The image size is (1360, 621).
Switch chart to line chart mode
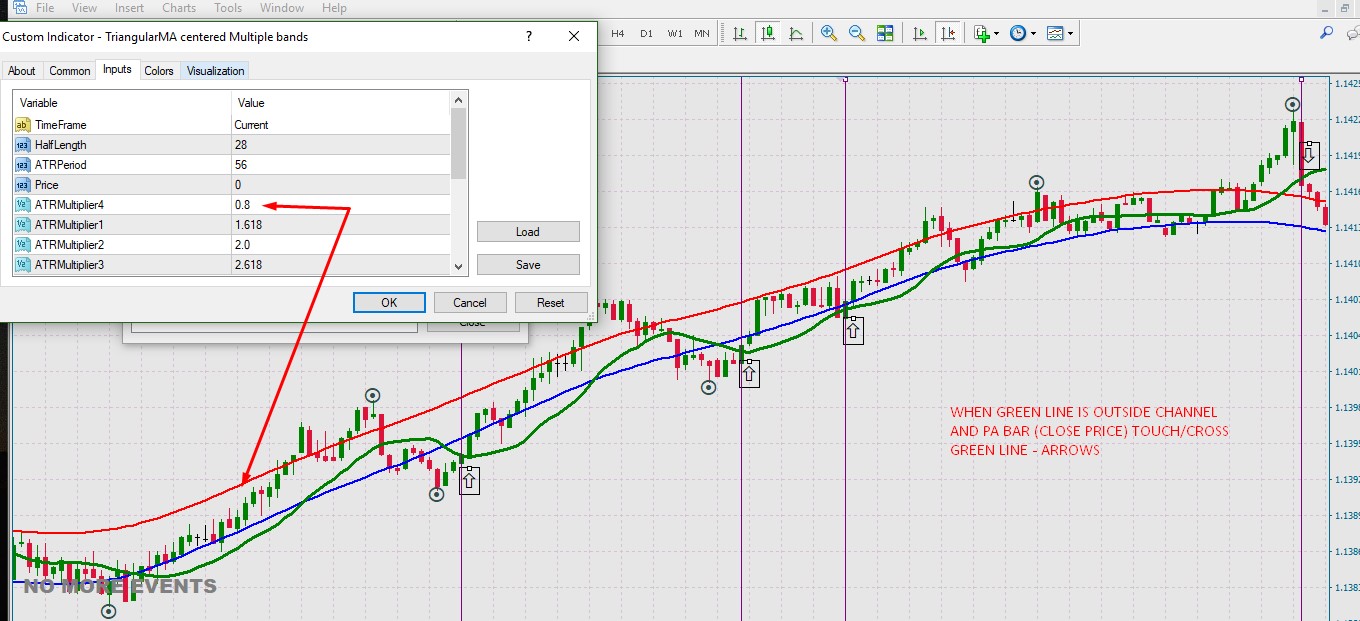point(796,33)
